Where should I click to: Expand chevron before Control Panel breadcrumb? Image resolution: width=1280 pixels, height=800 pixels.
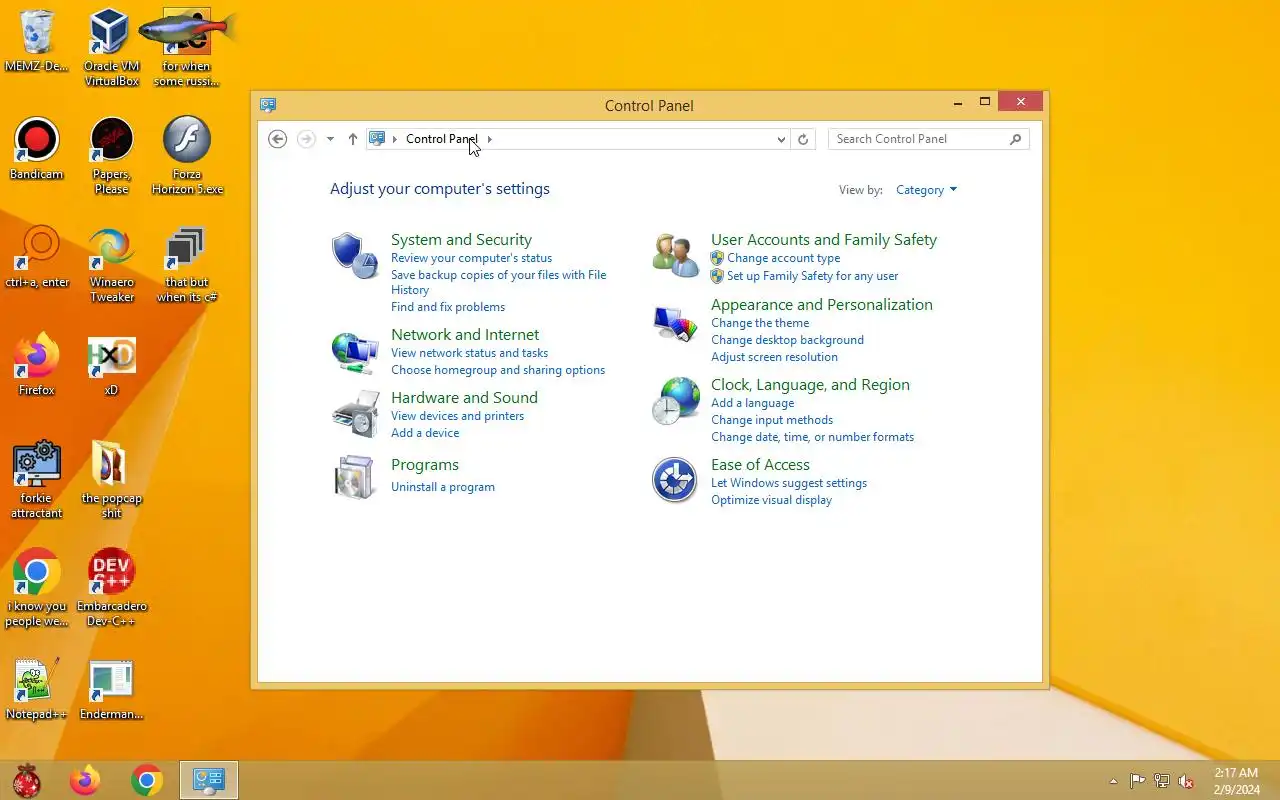(x=395, y=139)
